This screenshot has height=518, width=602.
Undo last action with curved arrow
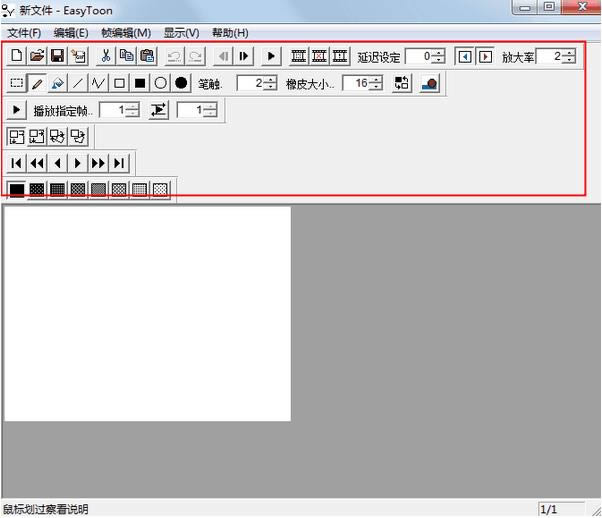tap(175, 56)
